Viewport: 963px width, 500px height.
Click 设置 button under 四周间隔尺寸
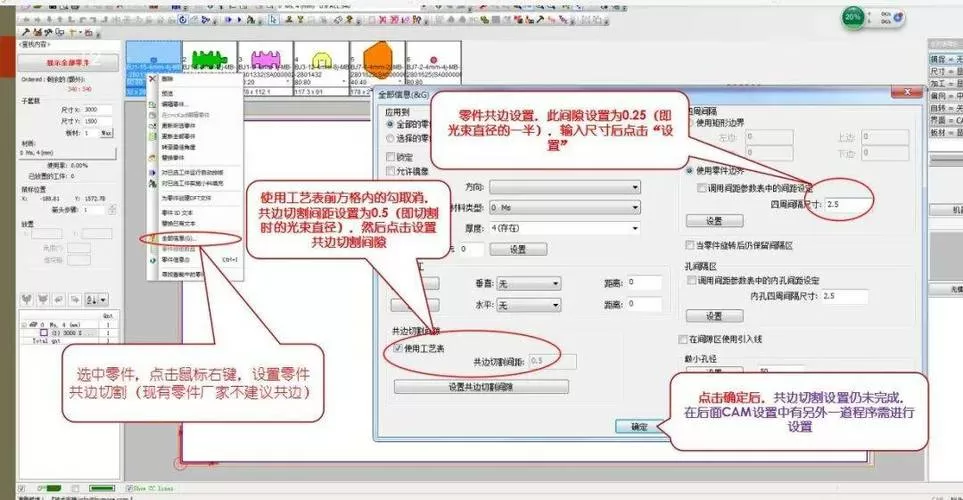[714, 221]
